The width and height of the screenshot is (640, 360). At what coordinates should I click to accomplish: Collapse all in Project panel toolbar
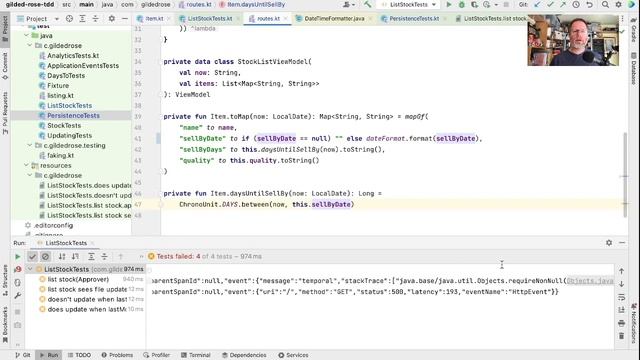tap(95, 19)
